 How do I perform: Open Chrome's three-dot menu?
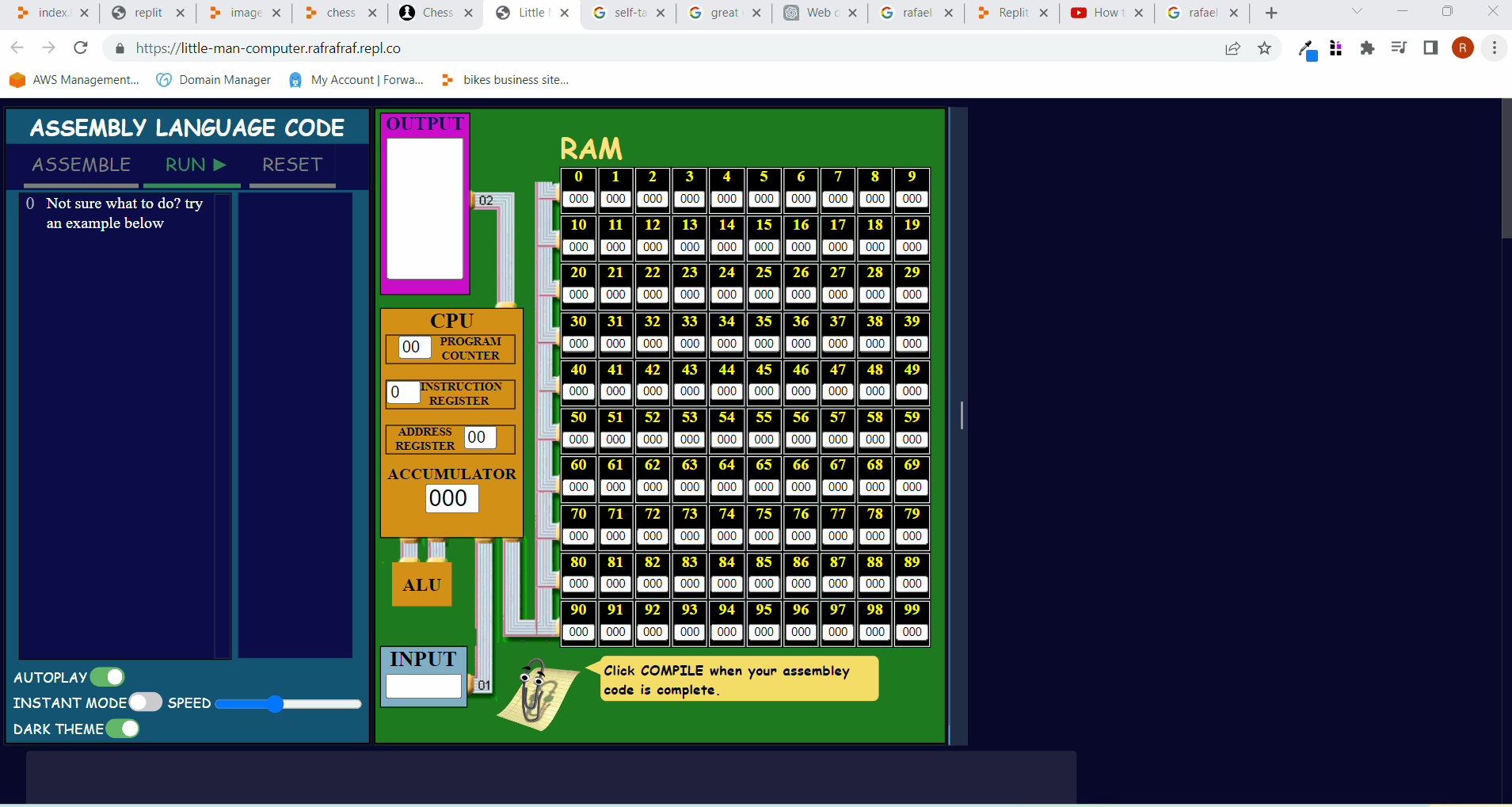[x=1495, y=48]
